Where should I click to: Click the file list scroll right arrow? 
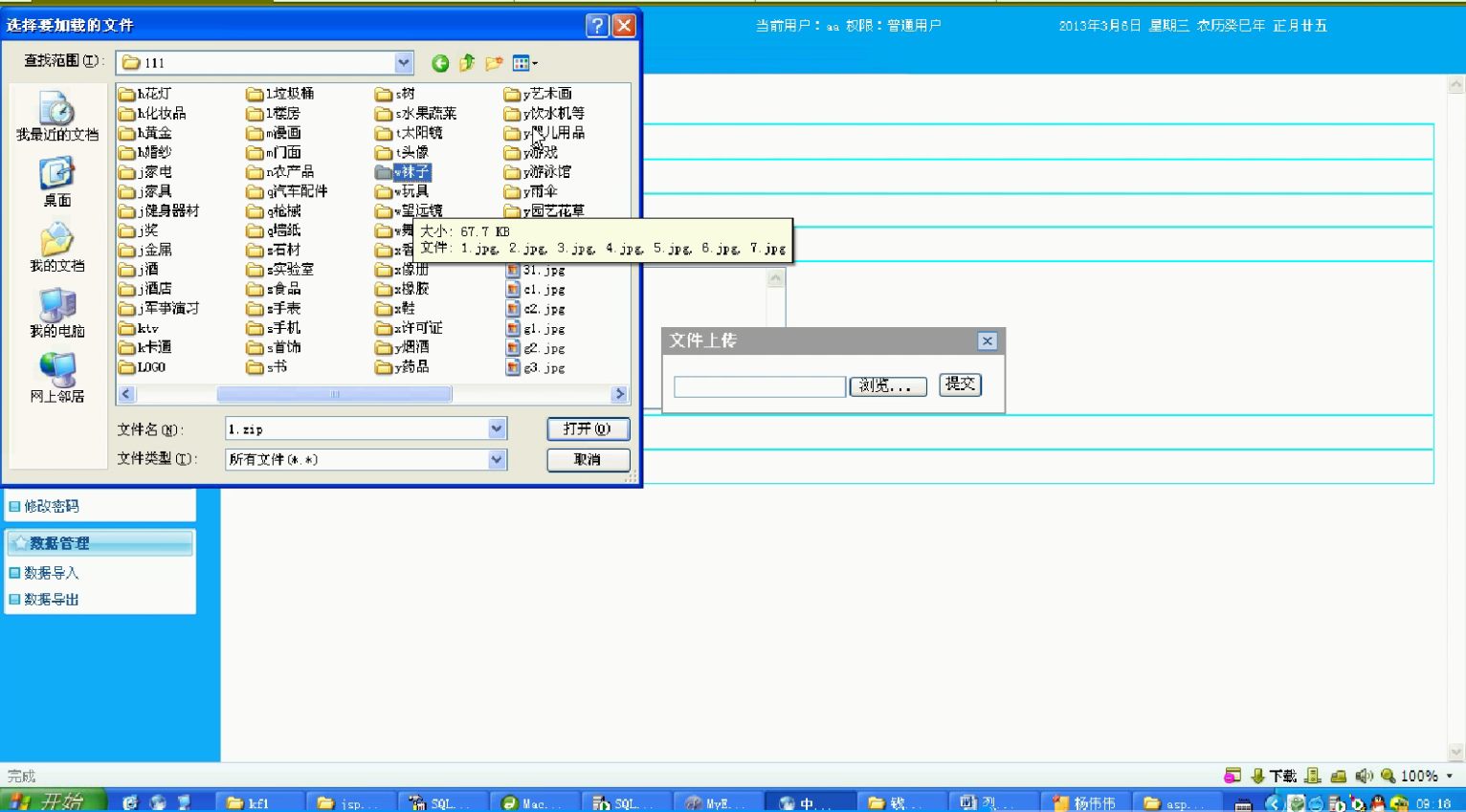pyautogui.click(x=619, y=394)
